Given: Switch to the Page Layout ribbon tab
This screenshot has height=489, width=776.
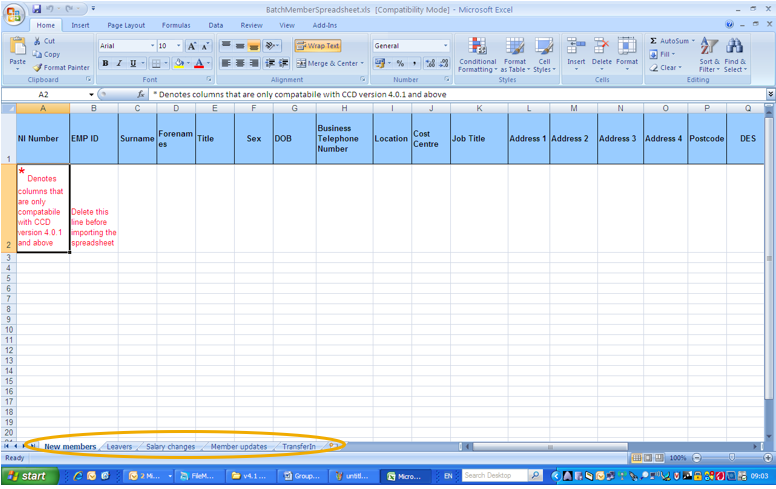Looking at the screenshot, I should point(126,25).
